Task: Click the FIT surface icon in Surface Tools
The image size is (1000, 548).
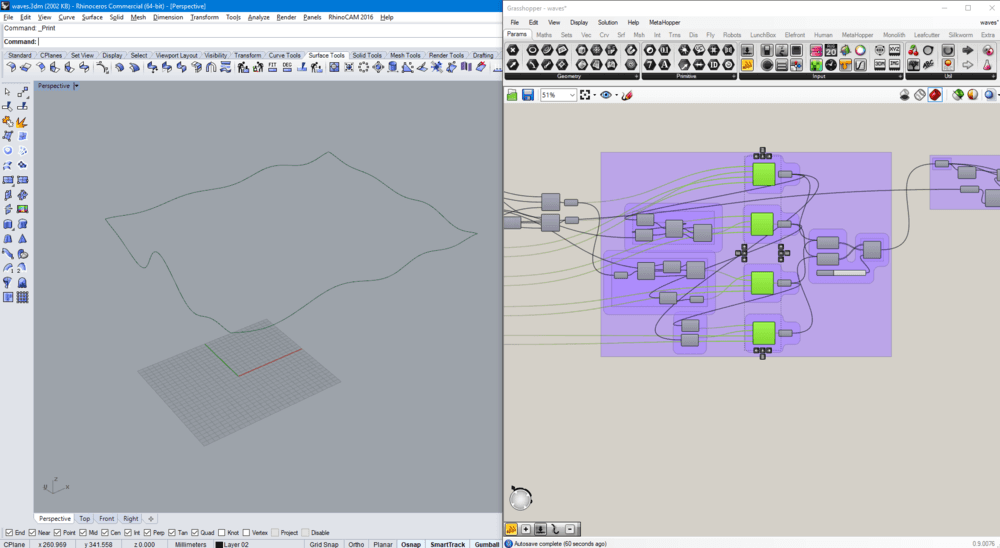Action: (x=272, y=67)
